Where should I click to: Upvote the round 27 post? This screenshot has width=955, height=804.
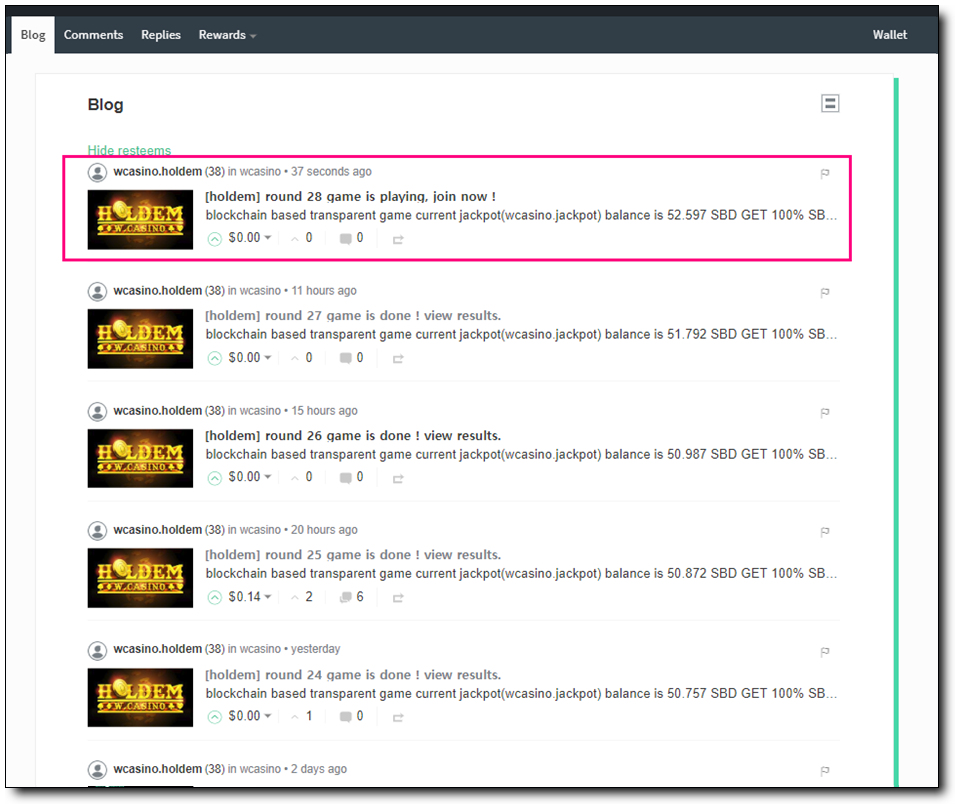(x=214, y=358)
